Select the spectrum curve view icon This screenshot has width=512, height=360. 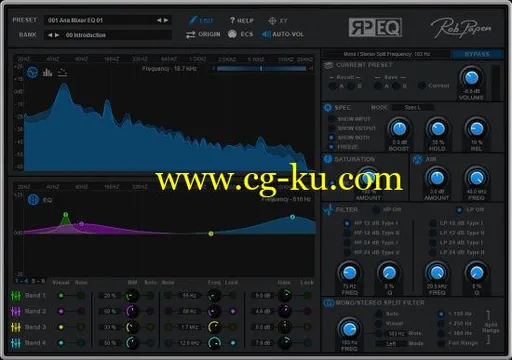[32, 72]
